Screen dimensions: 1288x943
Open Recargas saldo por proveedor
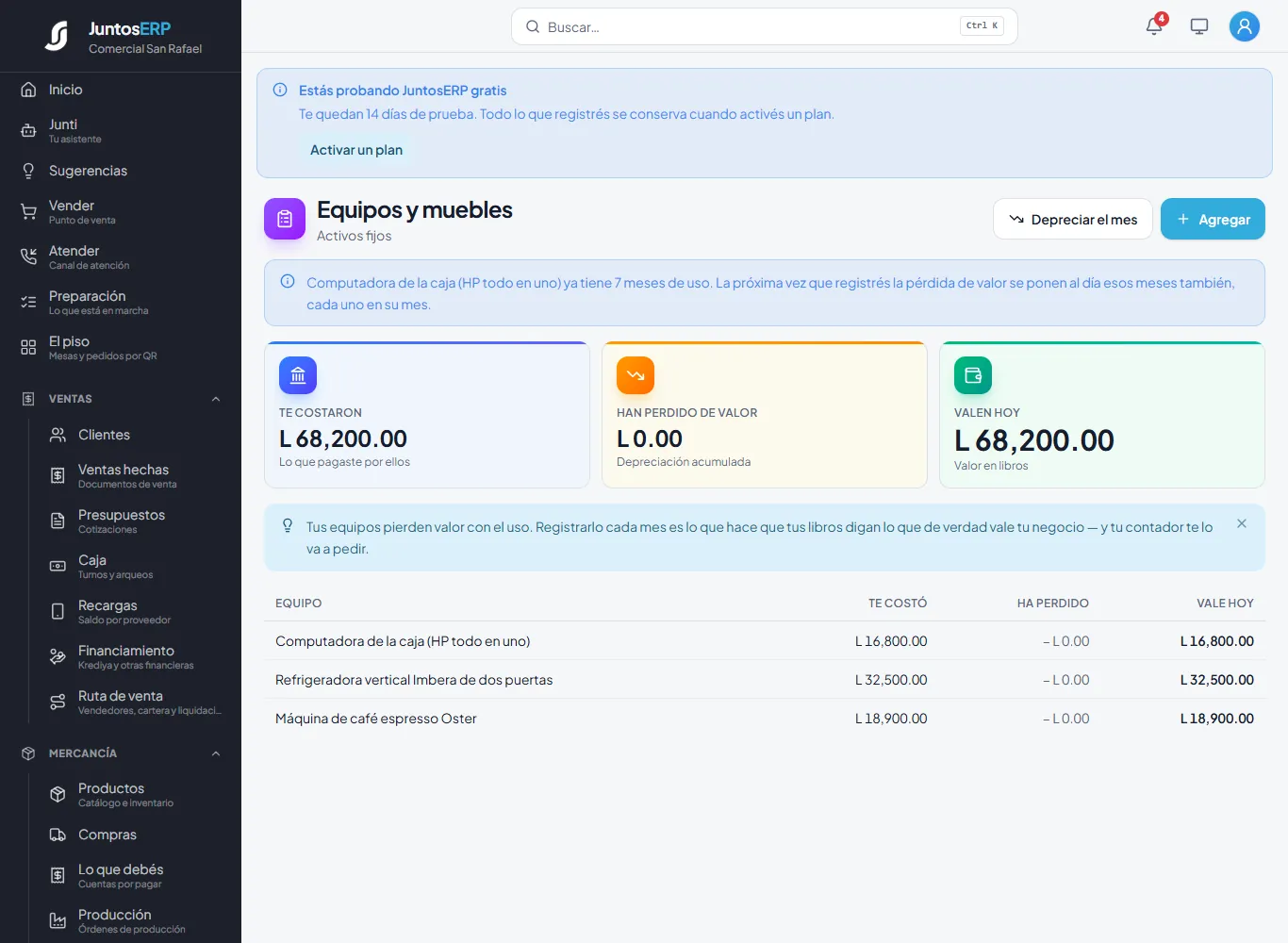(x=135, y=611)
